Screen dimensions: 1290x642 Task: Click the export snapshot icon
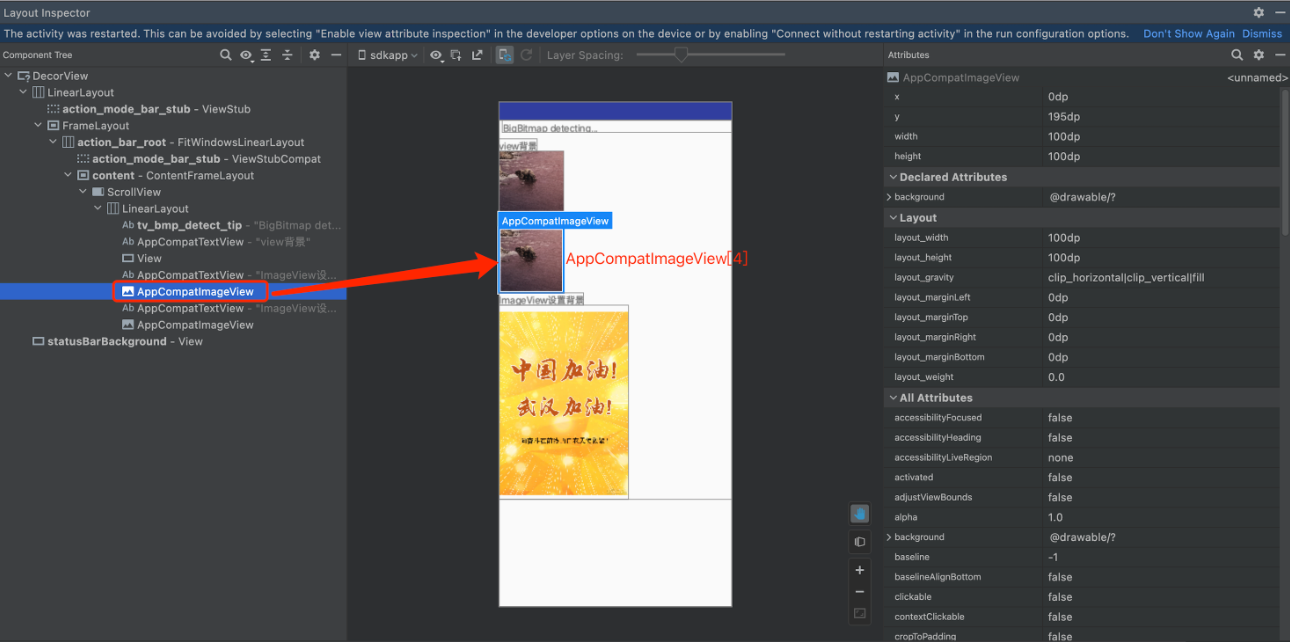point(477,55)
